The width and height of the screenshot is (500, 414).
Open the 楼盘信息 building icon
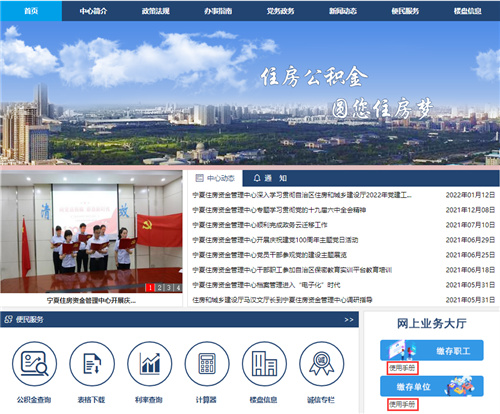[264, 364]
